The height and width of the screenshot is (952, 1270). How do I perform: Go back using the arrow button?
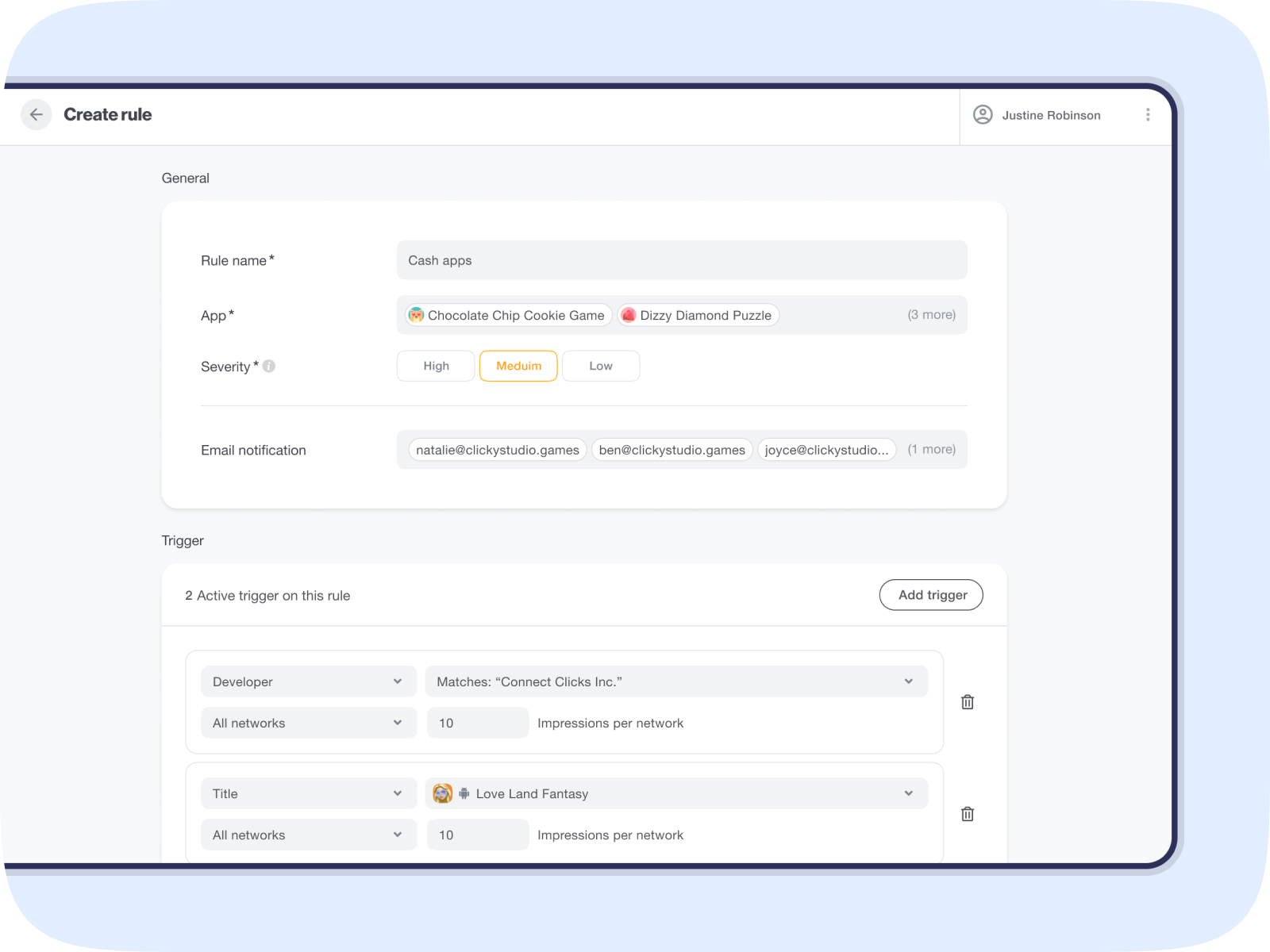point(37,114)
